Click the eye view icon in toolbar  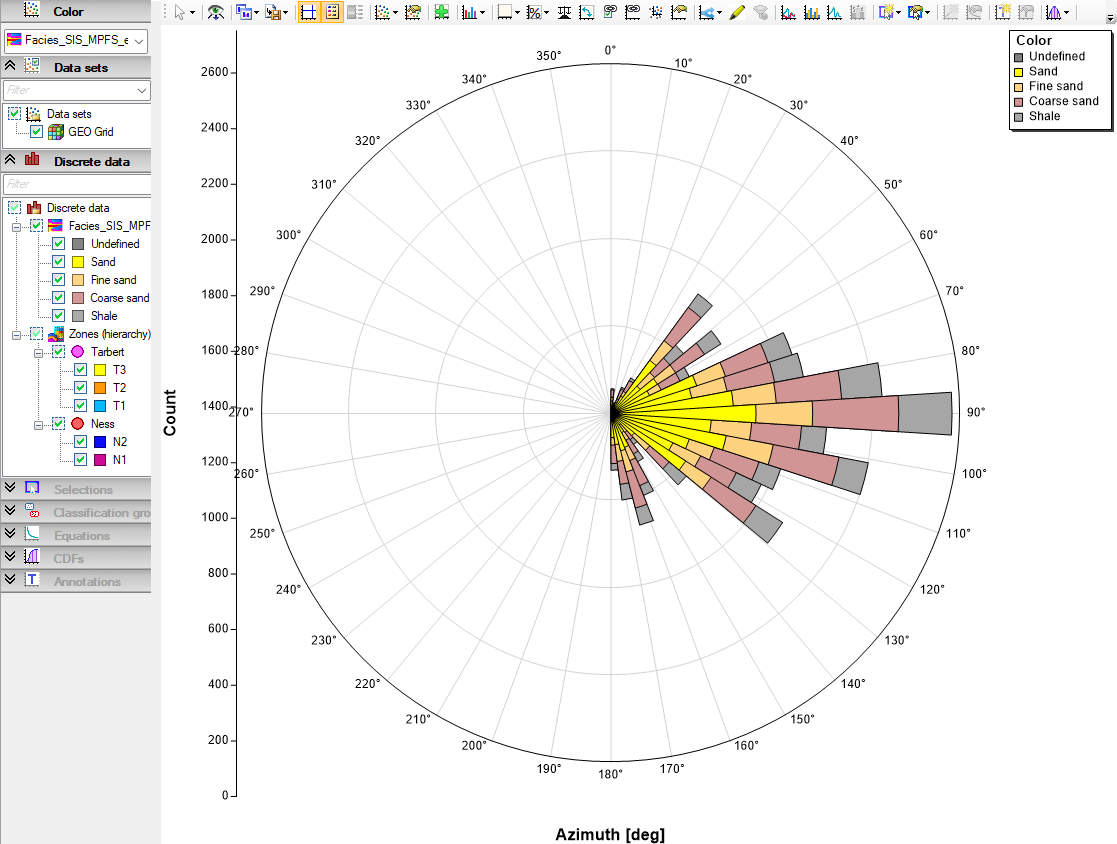[x=215, y=12]
